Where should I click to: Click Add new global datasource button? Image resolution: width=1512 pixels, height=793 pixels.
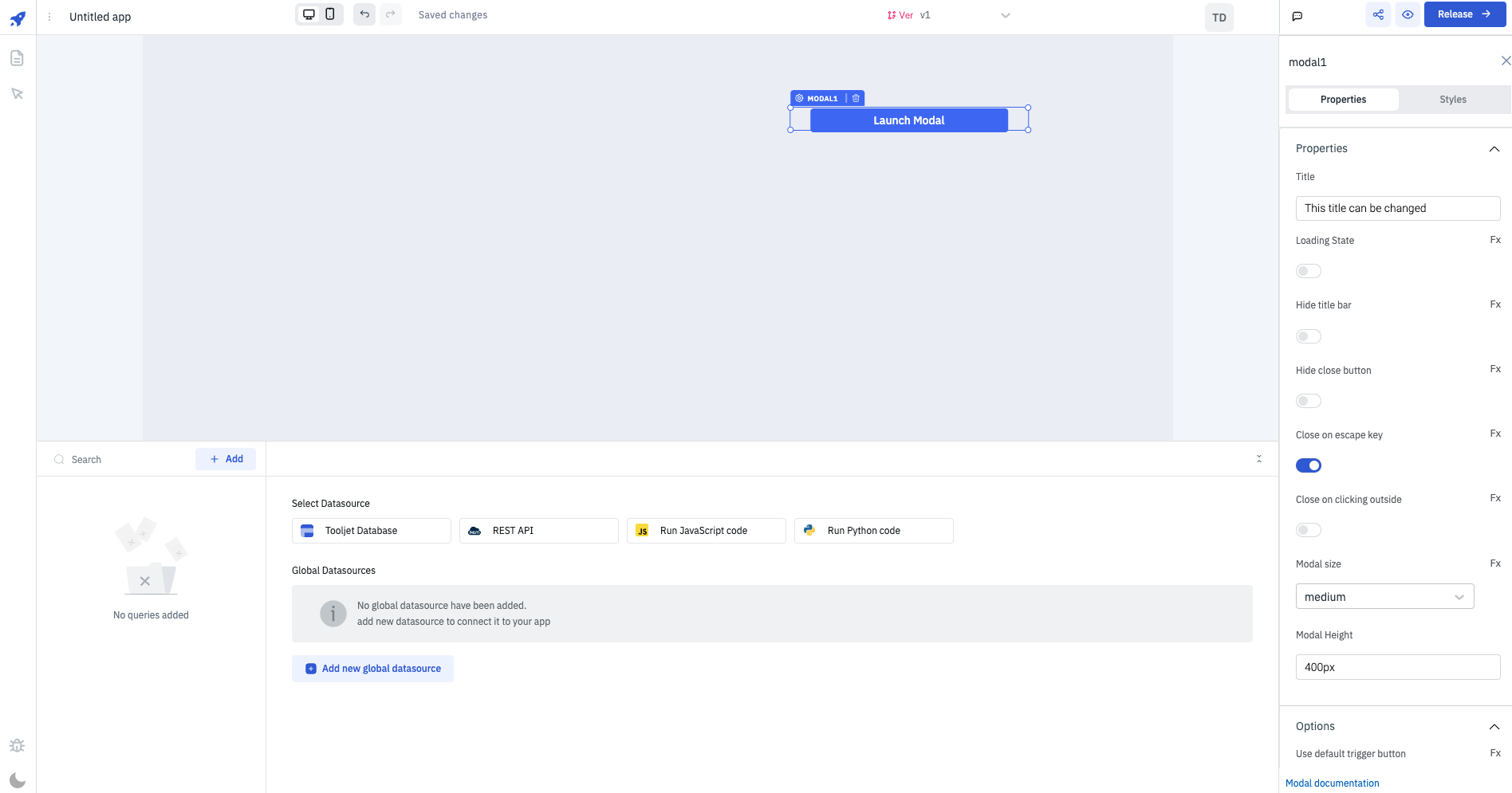(372, 669)
